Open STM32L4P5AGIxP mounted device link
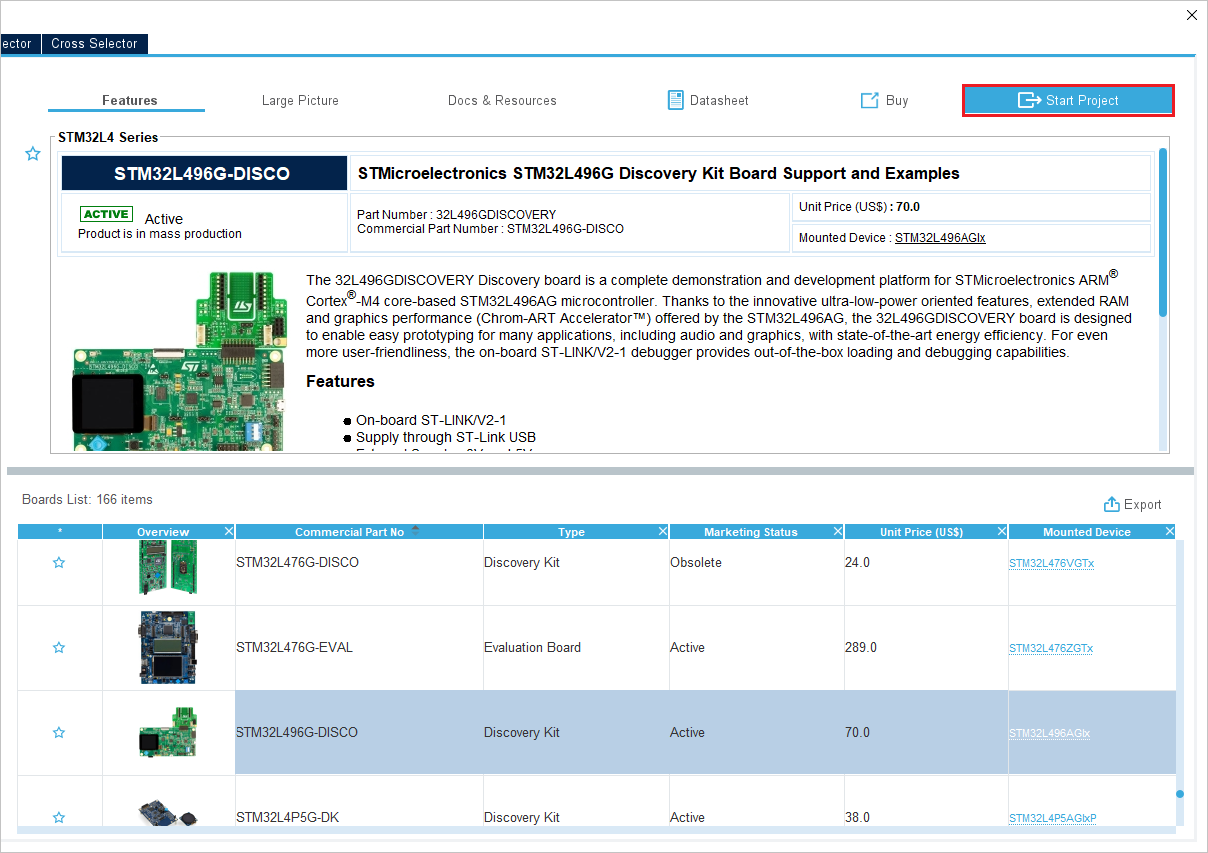 point(1053,818)
